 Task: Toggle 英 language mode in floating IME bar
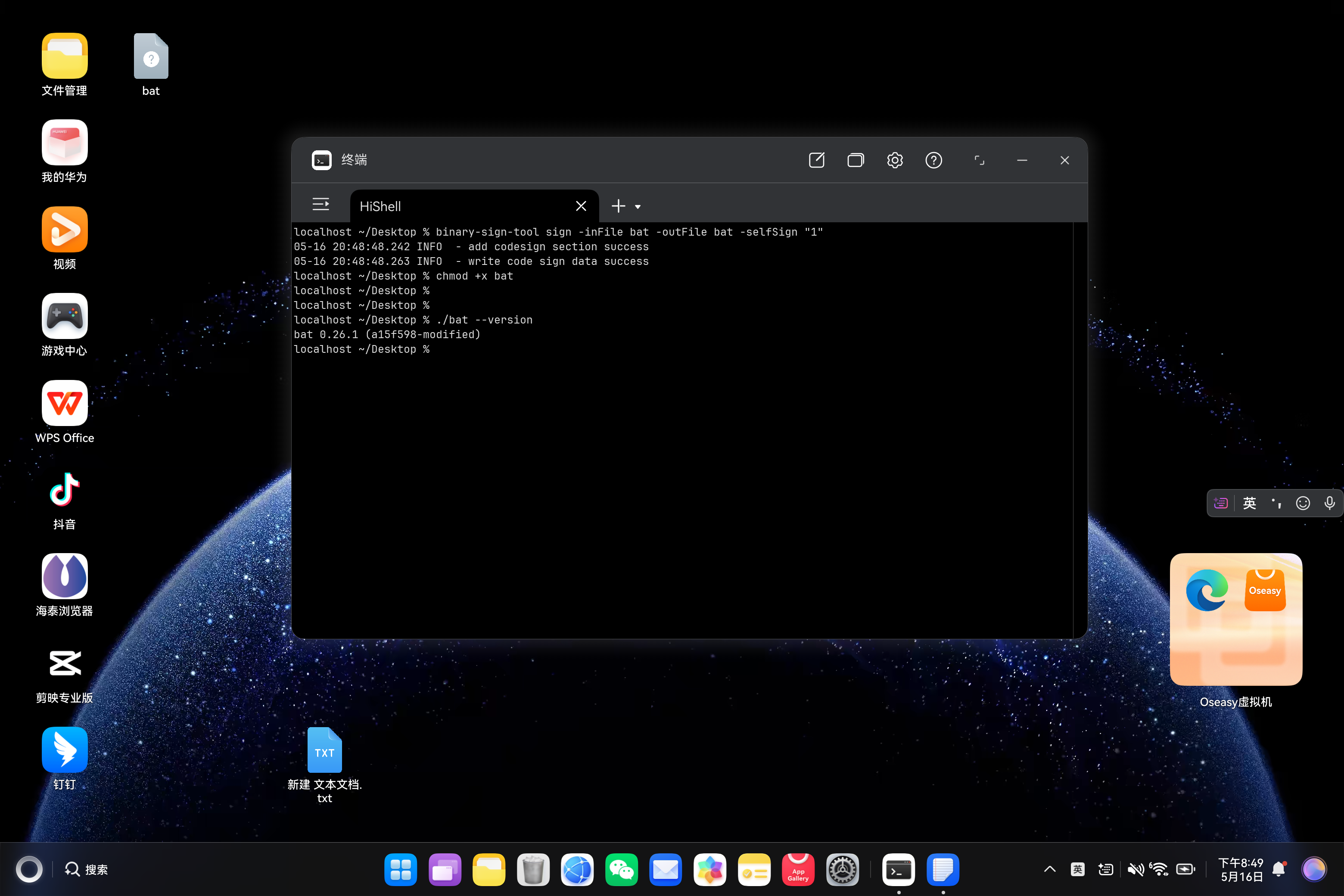click(x=1250, y=503)
